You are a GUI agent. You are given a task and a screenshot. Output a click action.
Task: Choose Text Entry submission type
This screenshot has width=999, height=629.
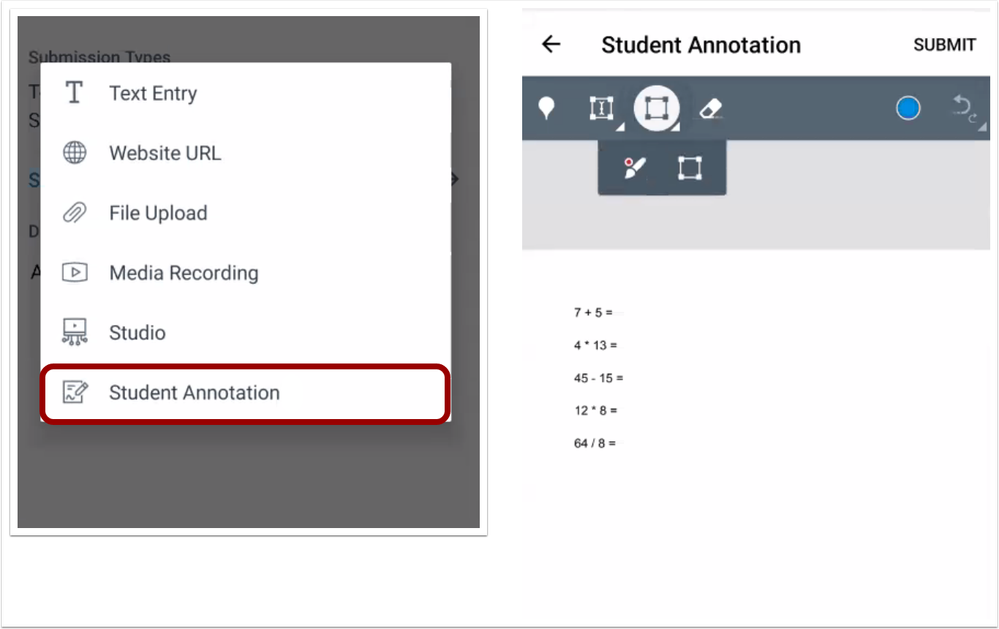coord(245,93)
